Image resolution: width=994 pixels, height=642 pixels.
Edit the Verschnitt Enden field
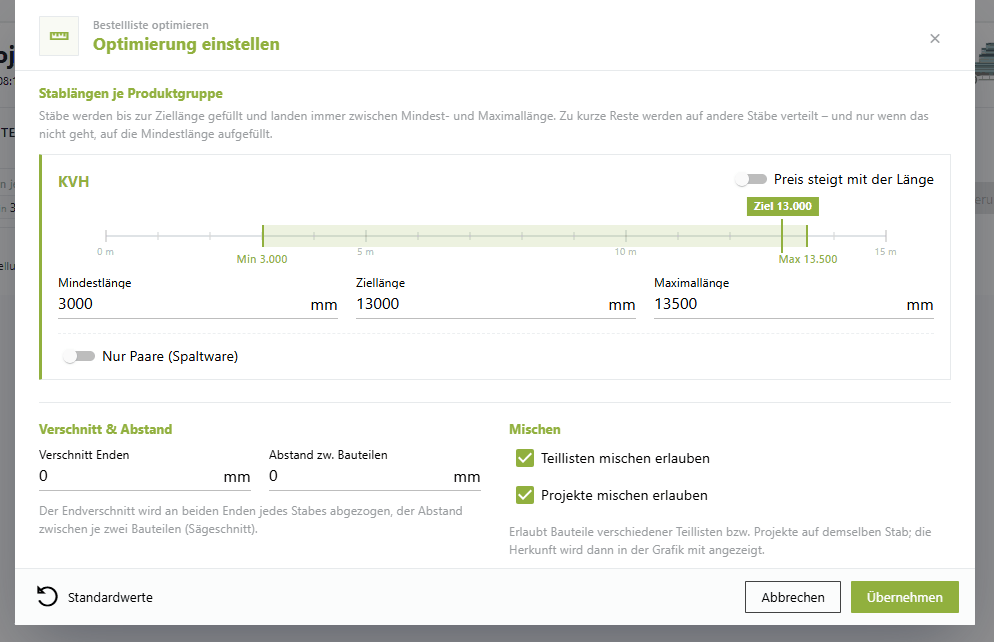145,476
